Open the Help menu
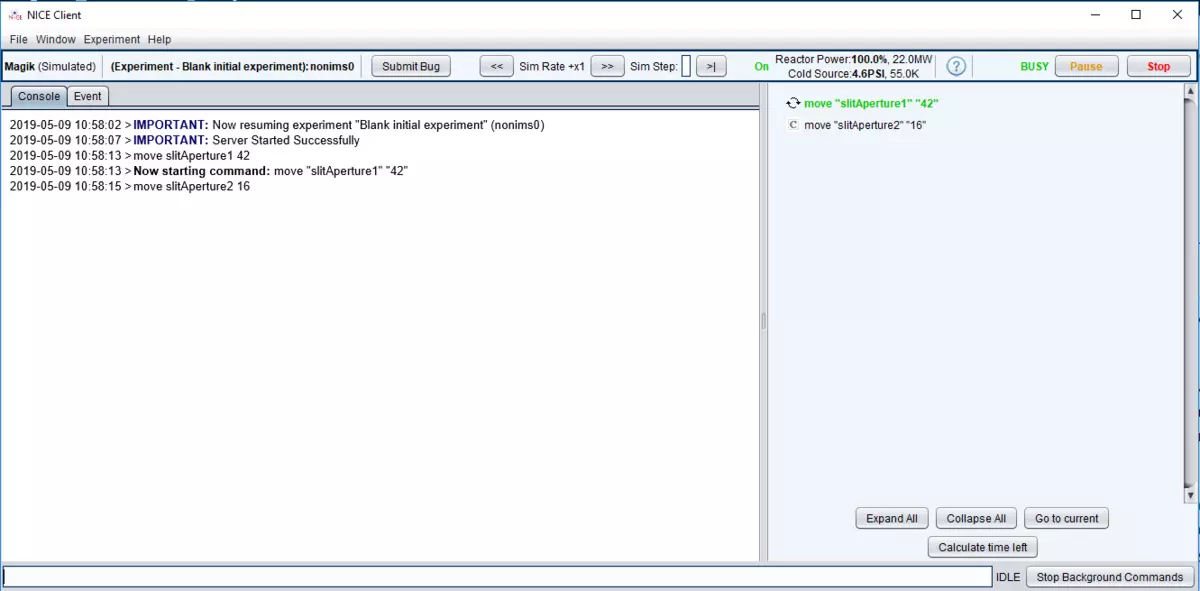 click(x=159, y=40)
